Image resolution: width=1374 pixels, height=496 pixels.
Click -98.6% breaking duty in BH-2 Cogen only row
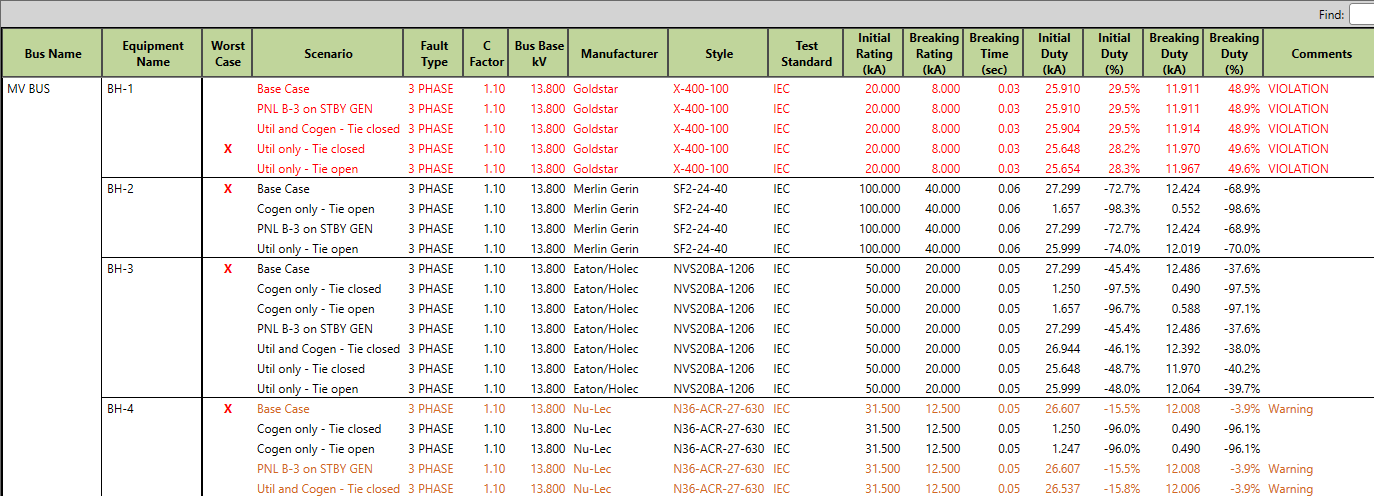[x=1240, y=209]
